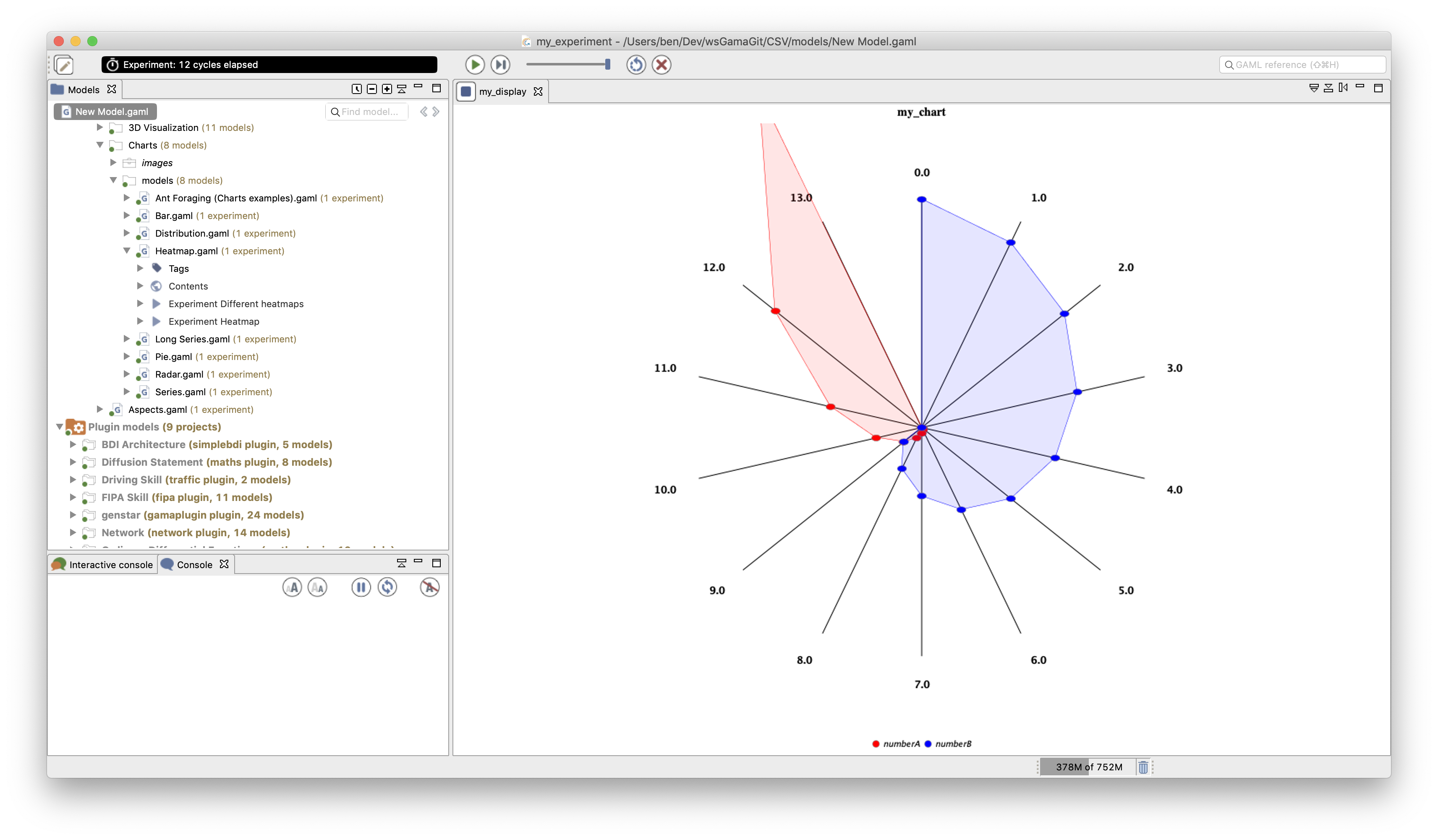Go to next model with right chevron
Screen dimensions: 1438x840
436,112
